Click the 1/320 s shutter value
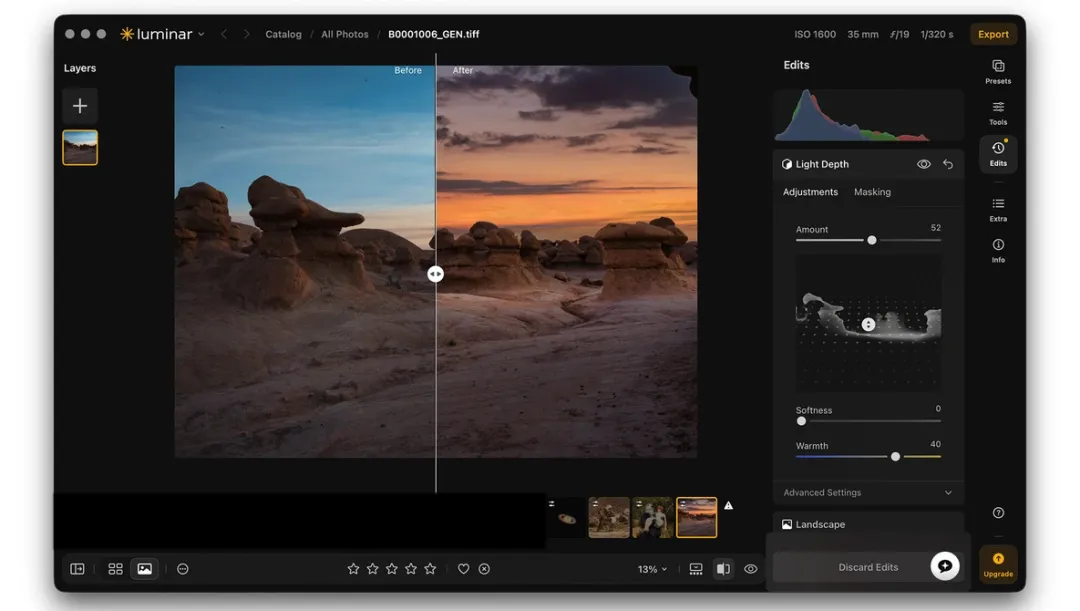Image resolution: width=1080 pixels, height=611 pixels. tap(937, 34)
